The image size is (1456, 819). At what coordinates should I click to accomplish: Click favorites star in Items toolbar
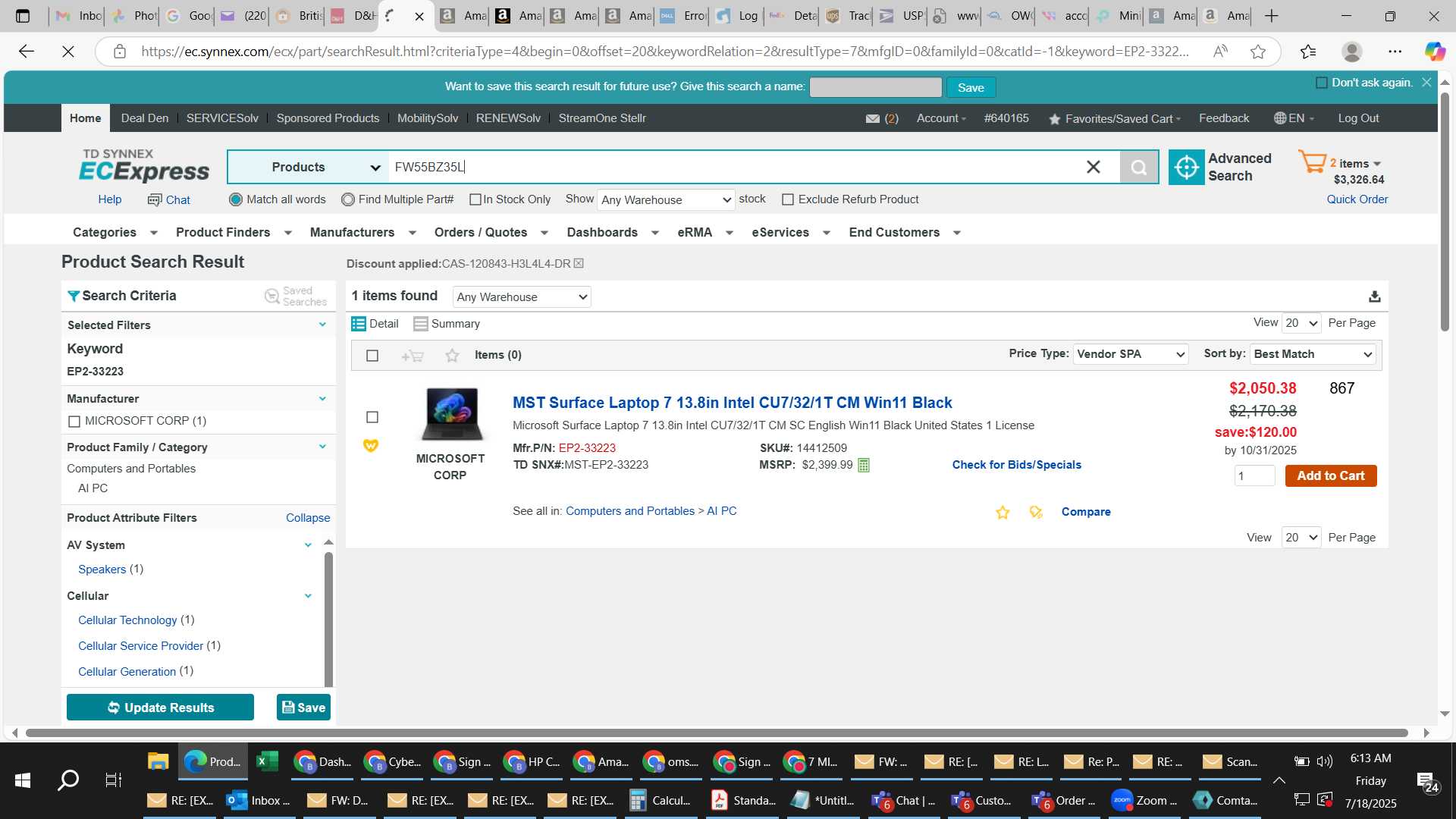tap(452, 355)
